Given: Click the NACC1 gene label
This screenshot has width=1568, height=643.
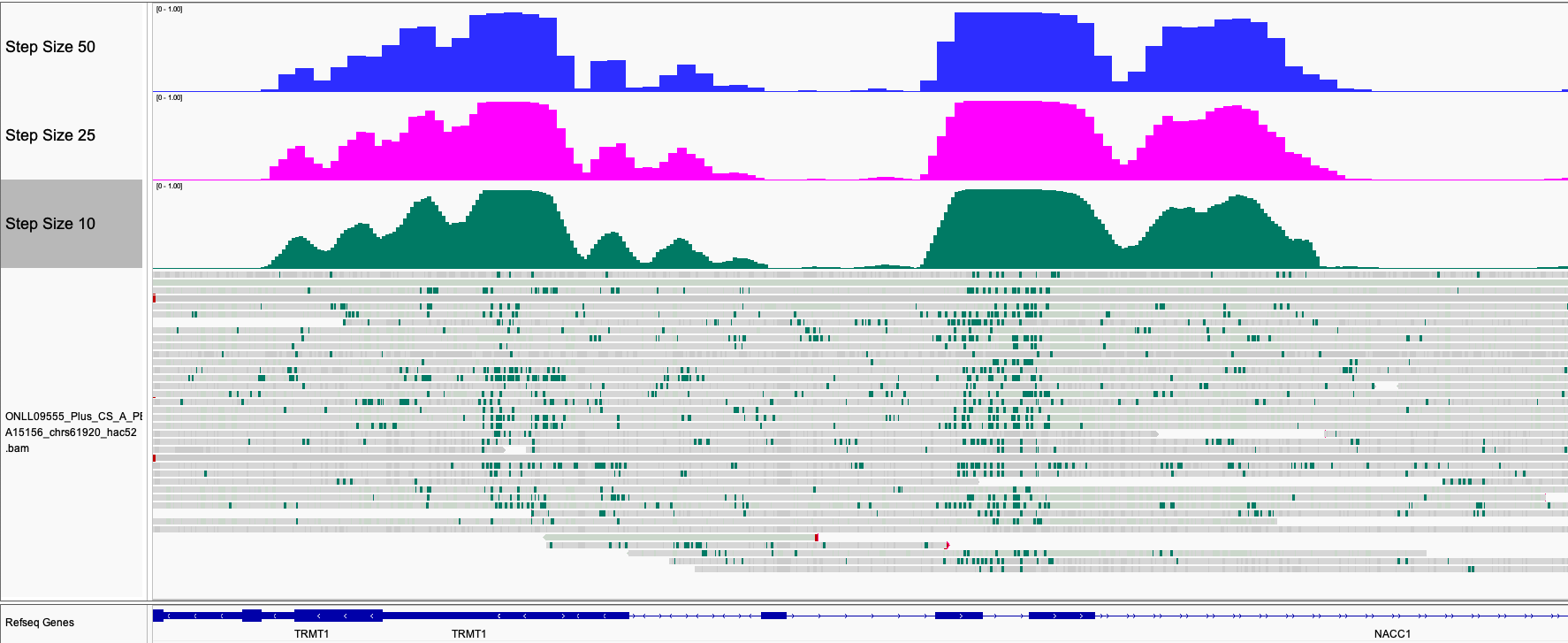Looking at the screenshot, I should click(x=1392, y=634).
